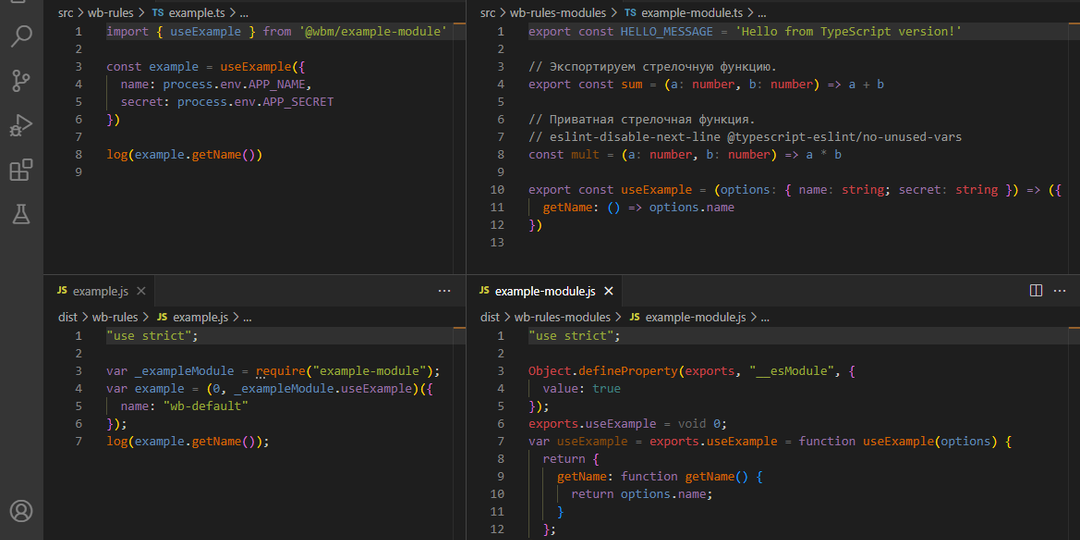This screenshot has width=1080, height=540.
Task: Click line number 13 in example-module.ts
Action: coord(496,242)
